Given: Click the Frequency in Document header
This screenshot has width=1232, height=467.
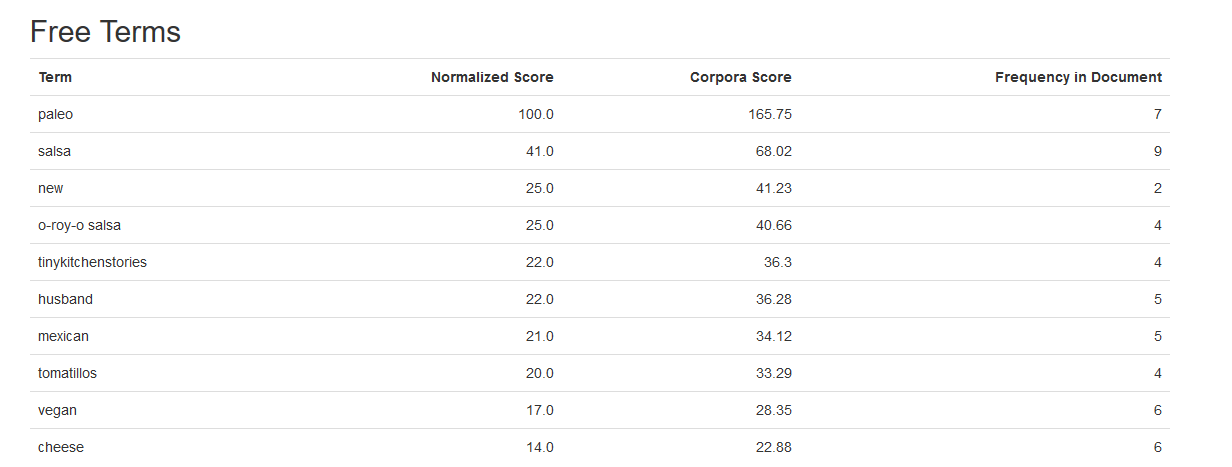Looking at the screenshot, I should [x=1078, y=77].
